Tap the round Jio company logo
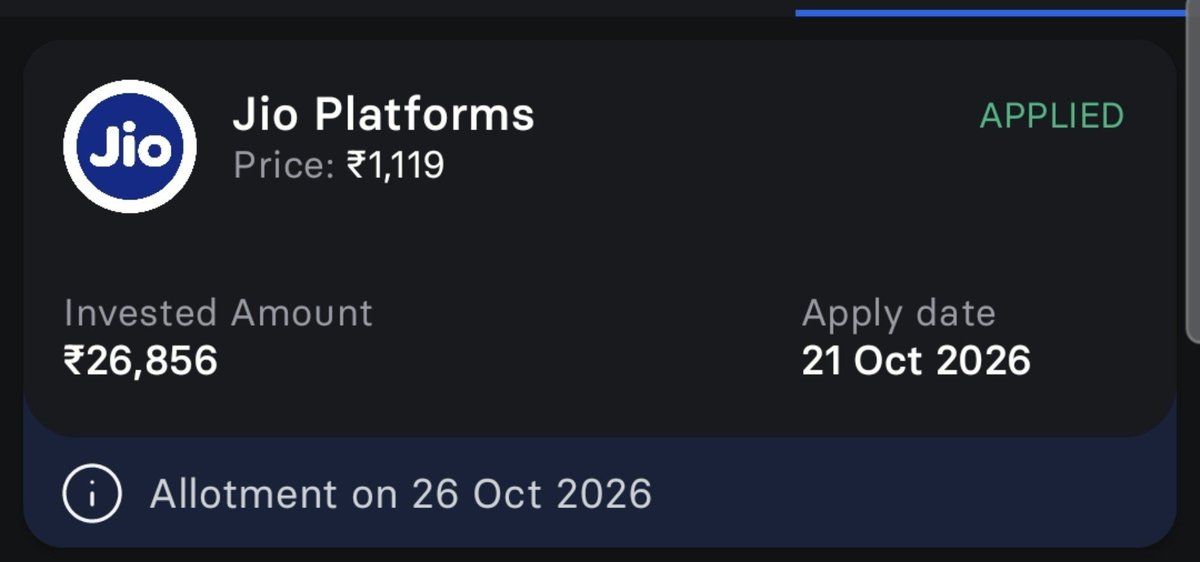Viewport: 1200px width, 562px height. point(130,146)
